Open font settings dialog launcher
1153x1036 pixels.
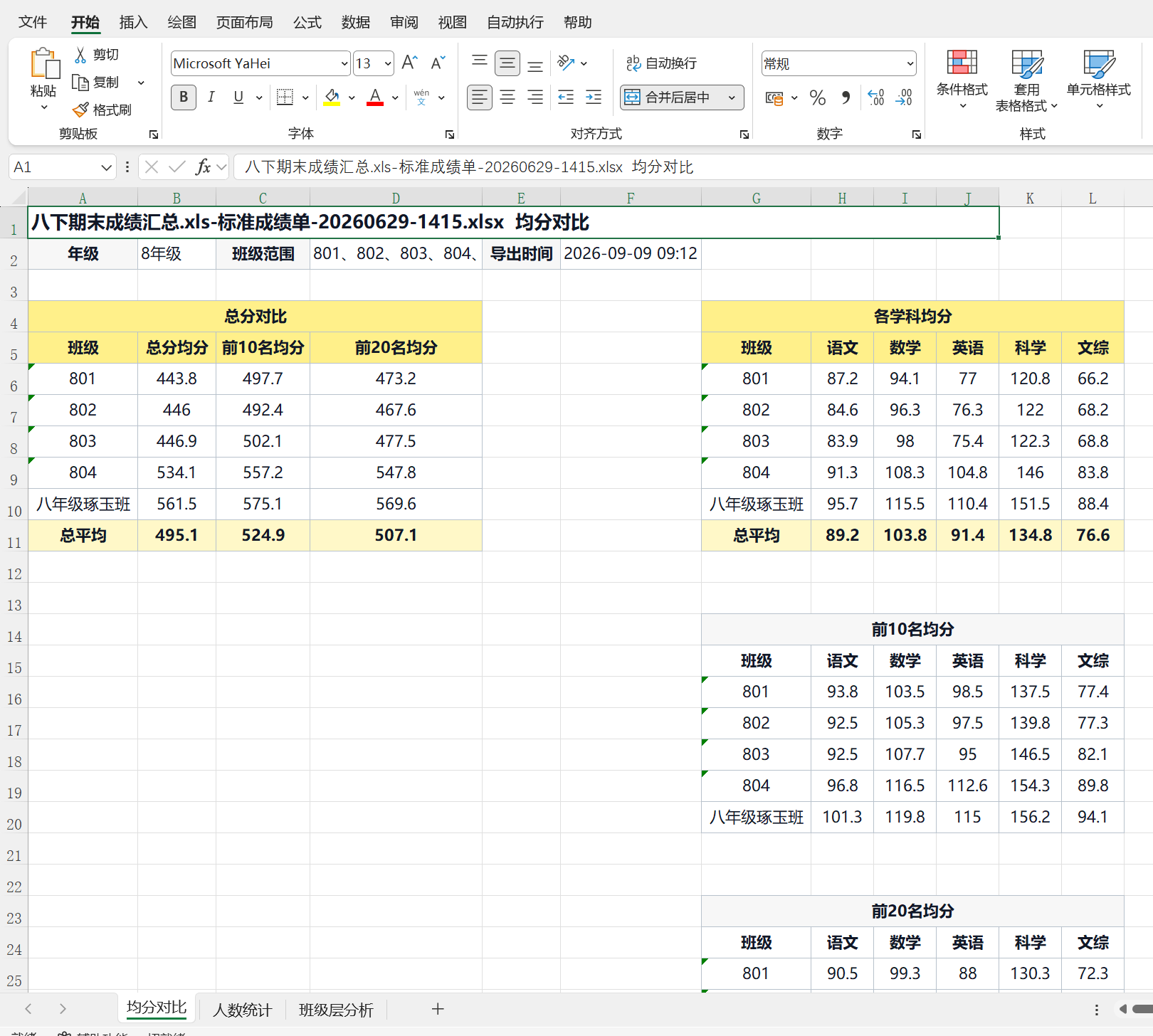[x=450, y=134]
